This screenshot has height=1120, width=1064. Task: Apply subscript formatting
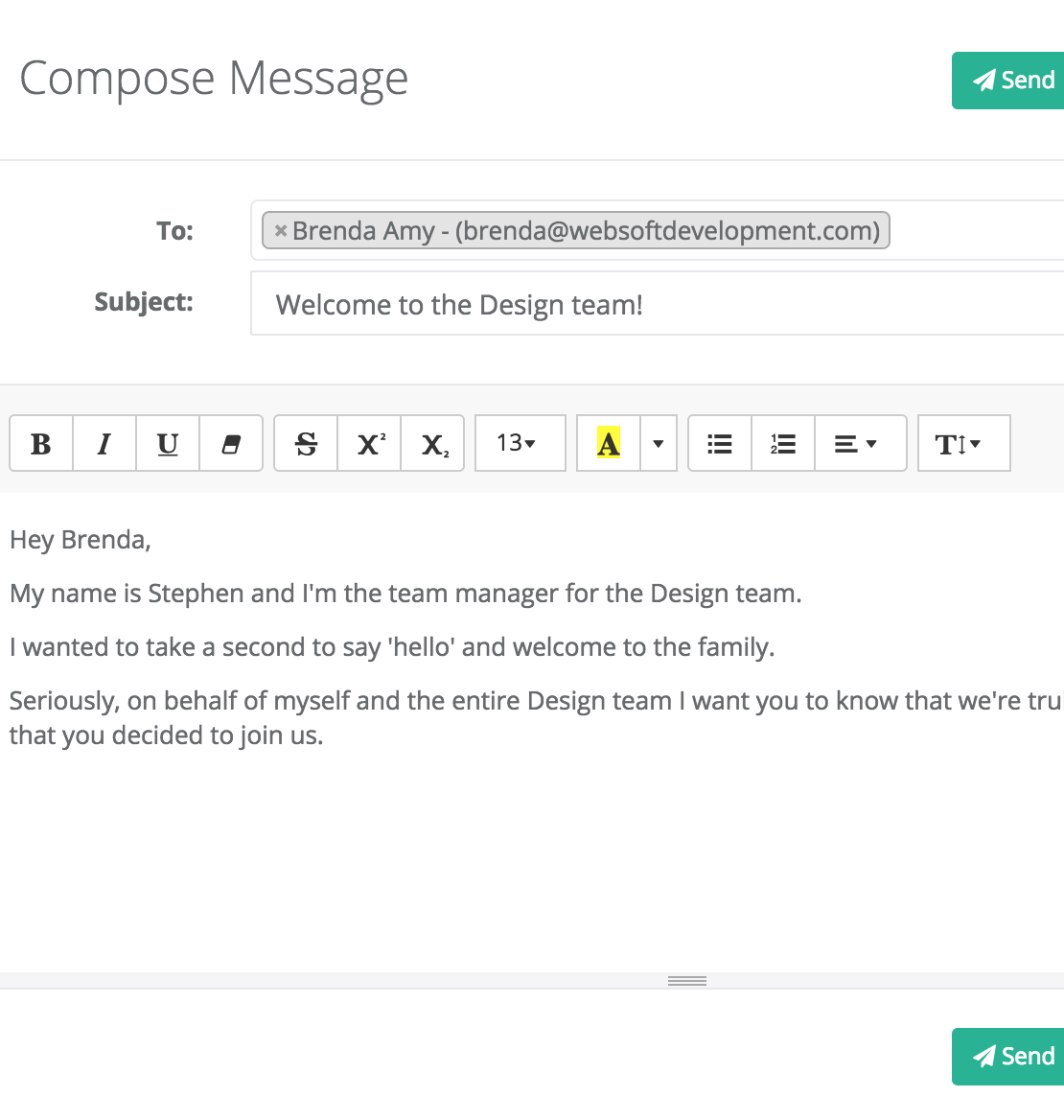click(x=432, y=444)
